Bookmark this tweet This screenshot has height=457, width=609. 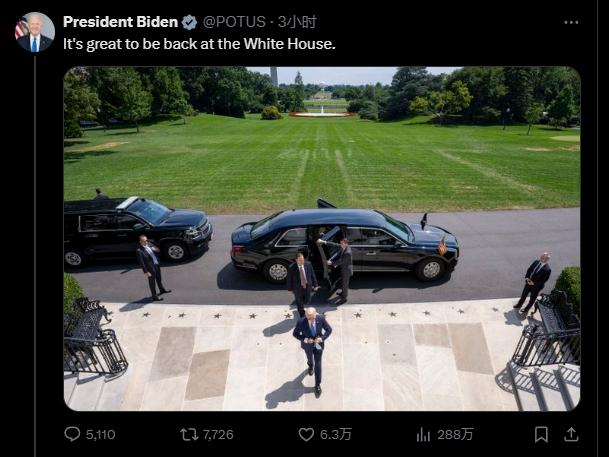tap(541, 434)
